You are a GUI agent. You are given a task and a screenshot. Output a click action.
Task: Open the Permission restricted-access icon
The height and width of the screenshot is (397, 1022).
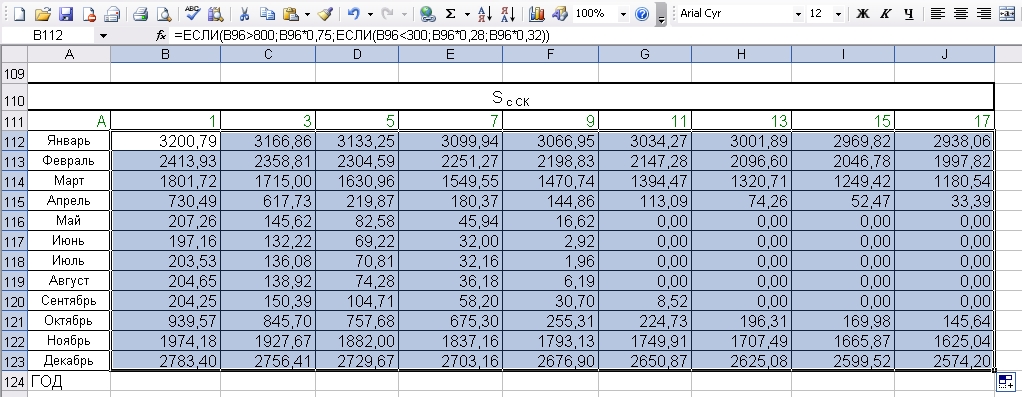(89, 13)
